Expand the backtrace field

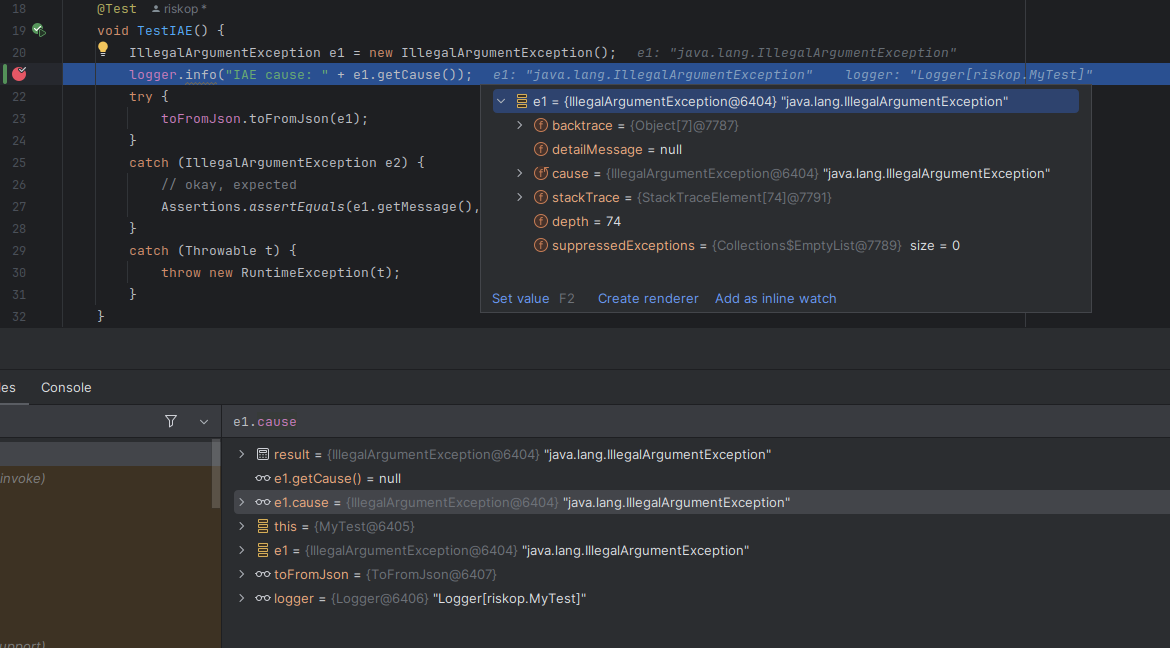pyautogui.click(x=520, y=125)
